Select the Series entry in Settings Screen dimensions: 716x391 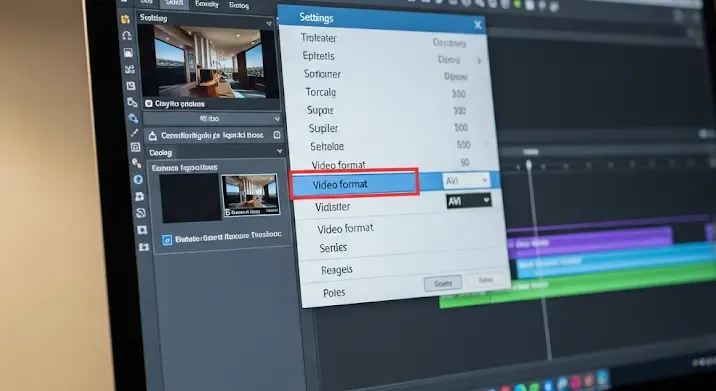[333, 248]
